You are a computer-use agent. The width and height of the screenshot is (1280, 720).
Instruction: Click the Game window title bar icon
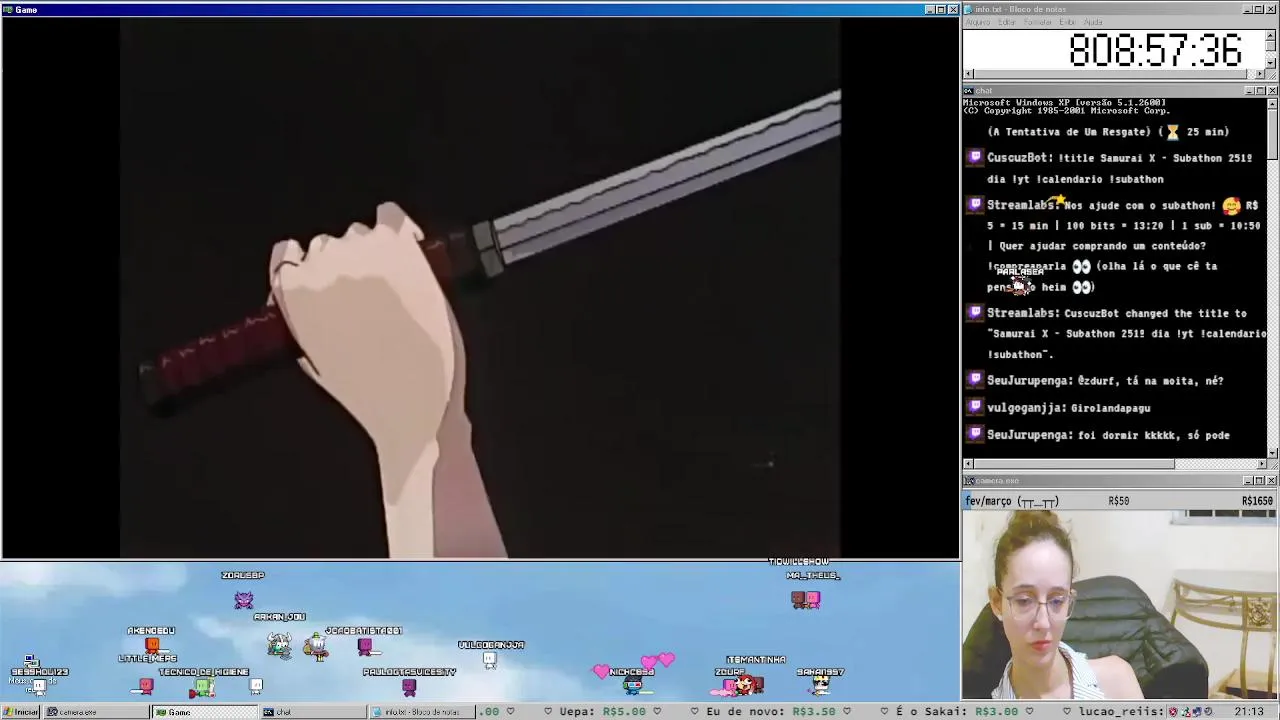pos(8,9)
